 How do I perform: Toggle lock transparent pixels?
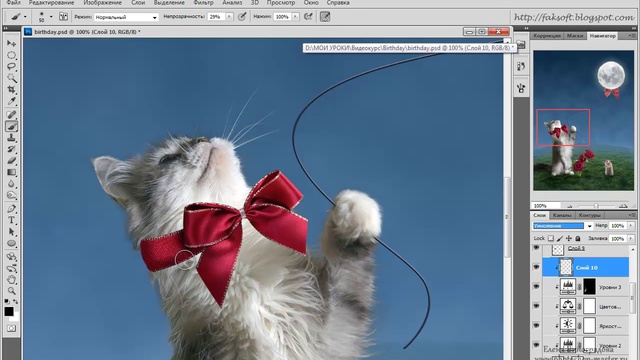pos(551,238)
